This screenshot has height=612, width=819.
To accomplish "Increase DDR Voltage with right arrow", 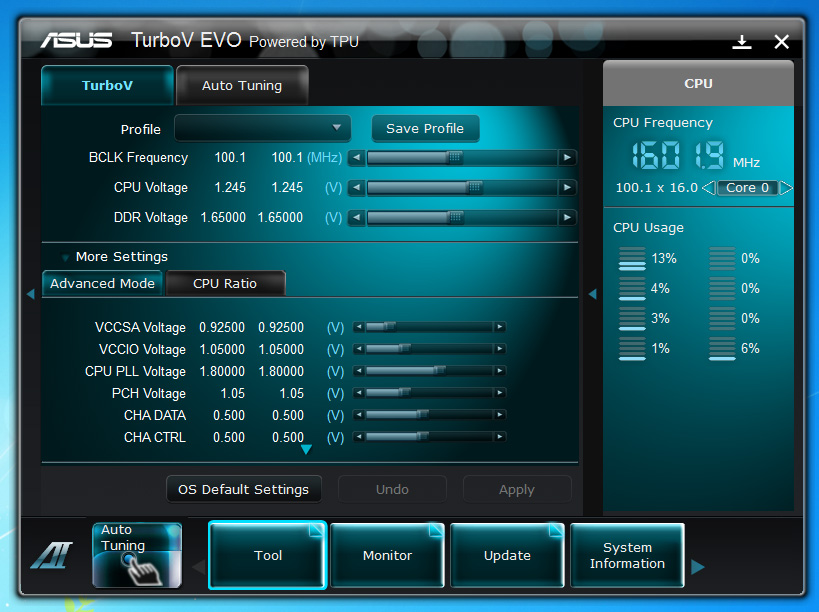I will pos(567,217).
